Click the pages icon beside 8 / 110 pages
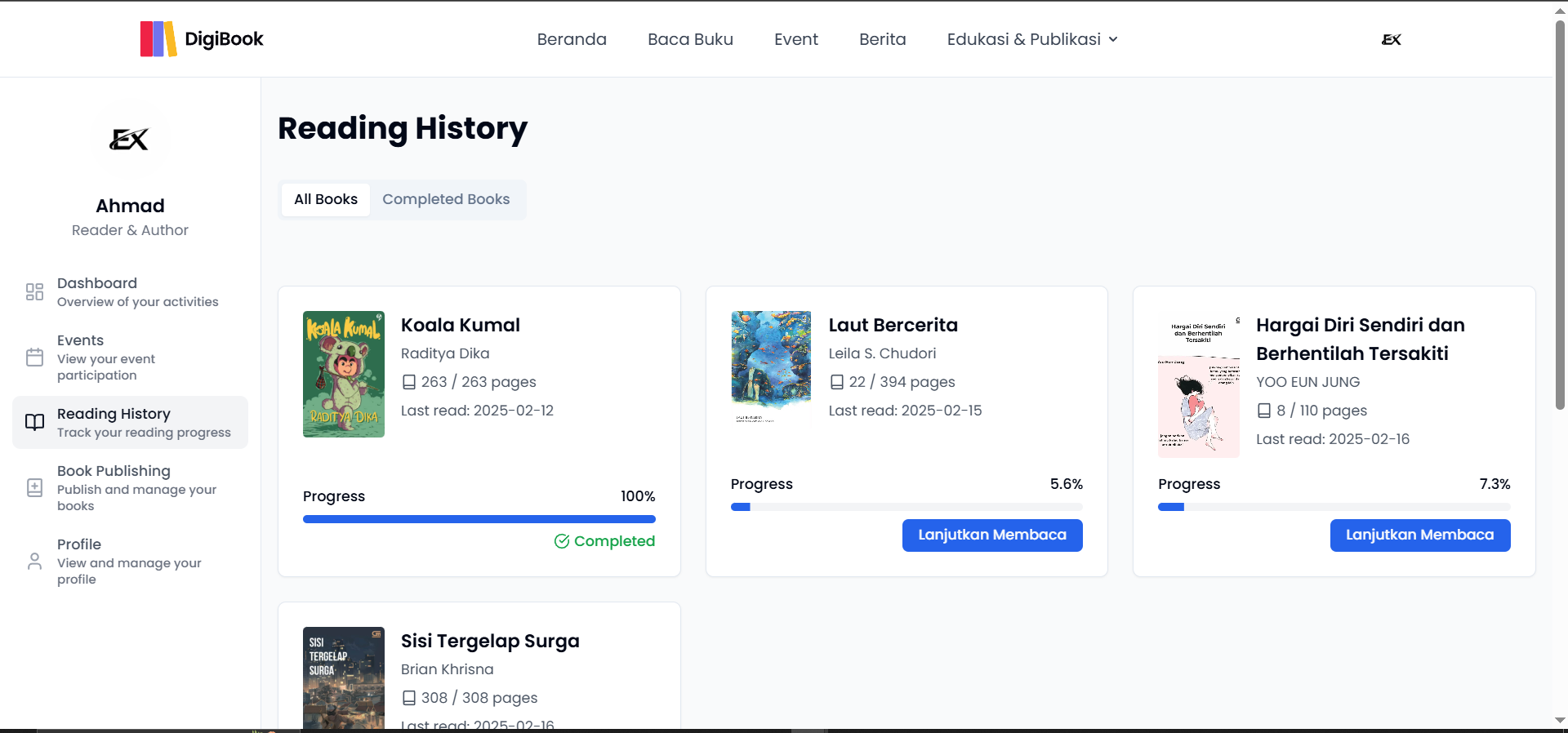The width and height of the screenshot is (1568, 733). pyautogui.click(x=1264, y=411)
